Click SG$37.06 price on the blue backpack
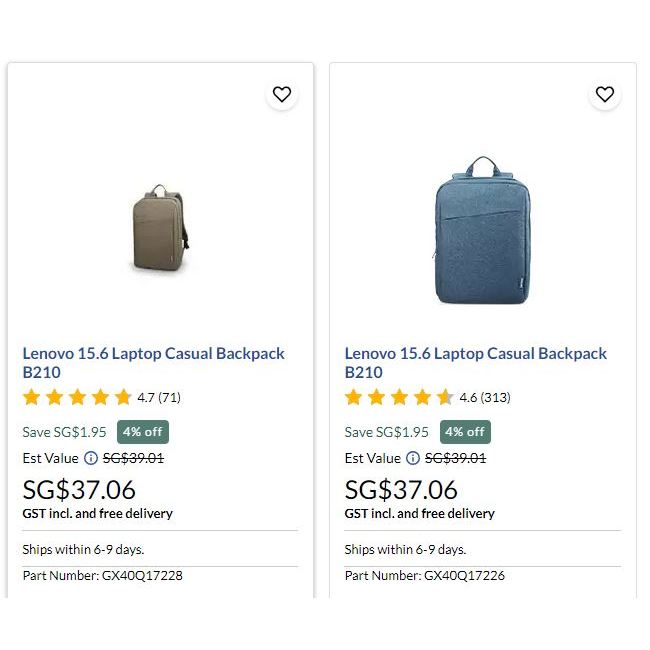The width and height of the screenshot is (650, 650). (401, 489)
